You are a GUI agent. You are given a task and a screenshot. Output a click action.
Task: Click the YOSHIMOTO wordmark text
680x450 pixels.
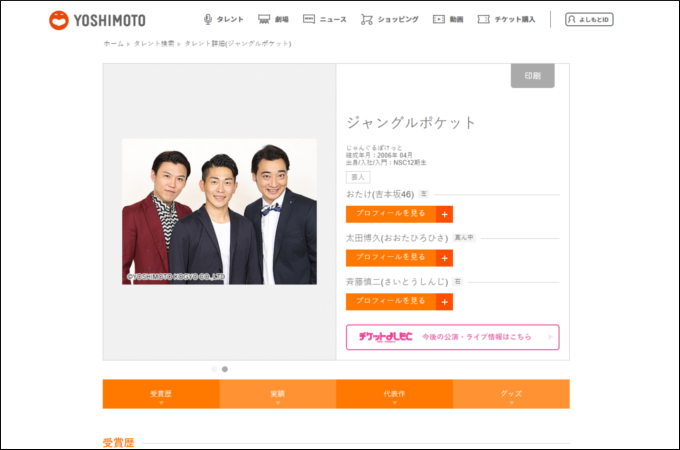tap(109, 20)
